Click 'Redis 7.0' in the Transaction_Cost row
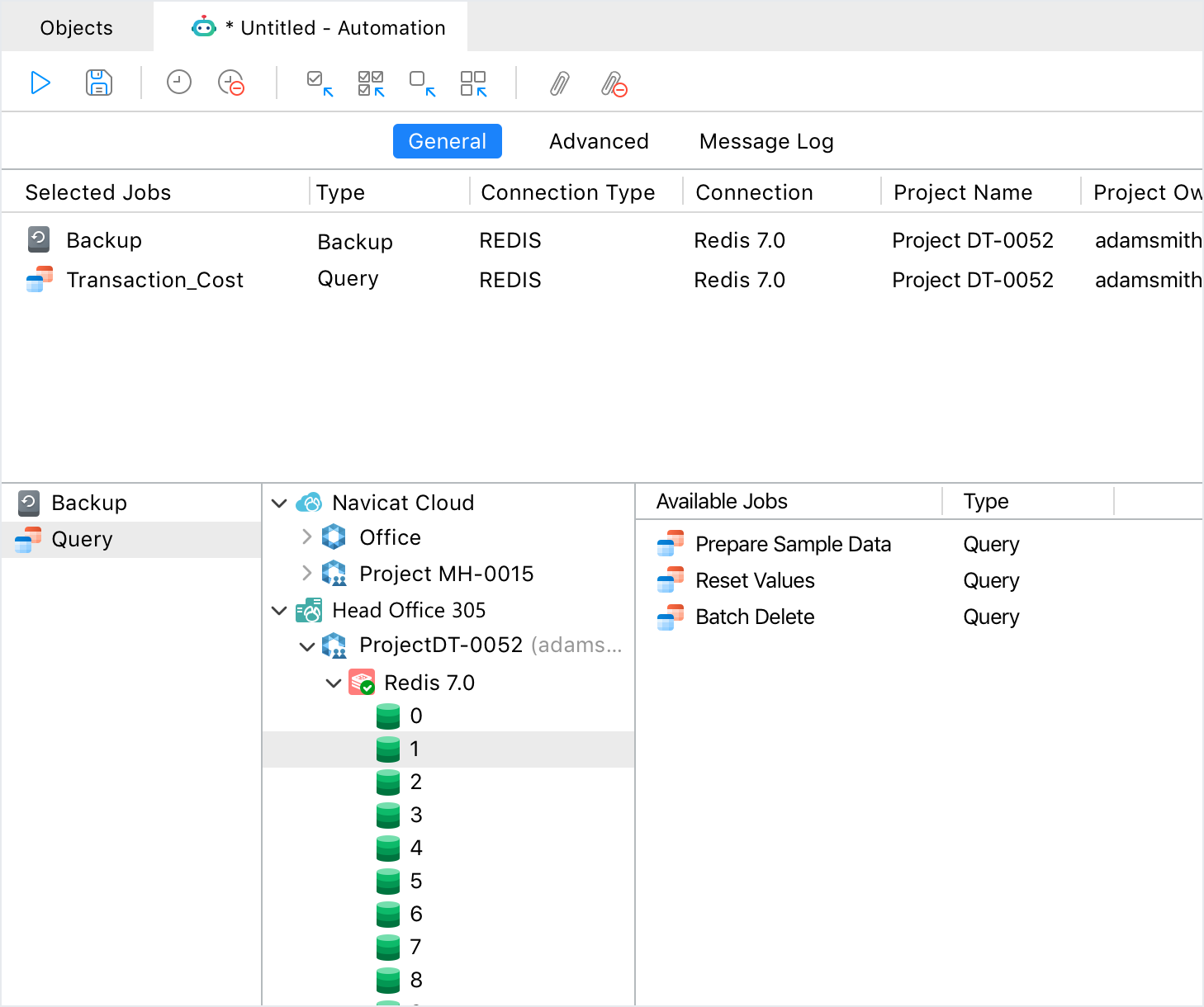This screenshot has height=1007, width=1204. (739, 280)
